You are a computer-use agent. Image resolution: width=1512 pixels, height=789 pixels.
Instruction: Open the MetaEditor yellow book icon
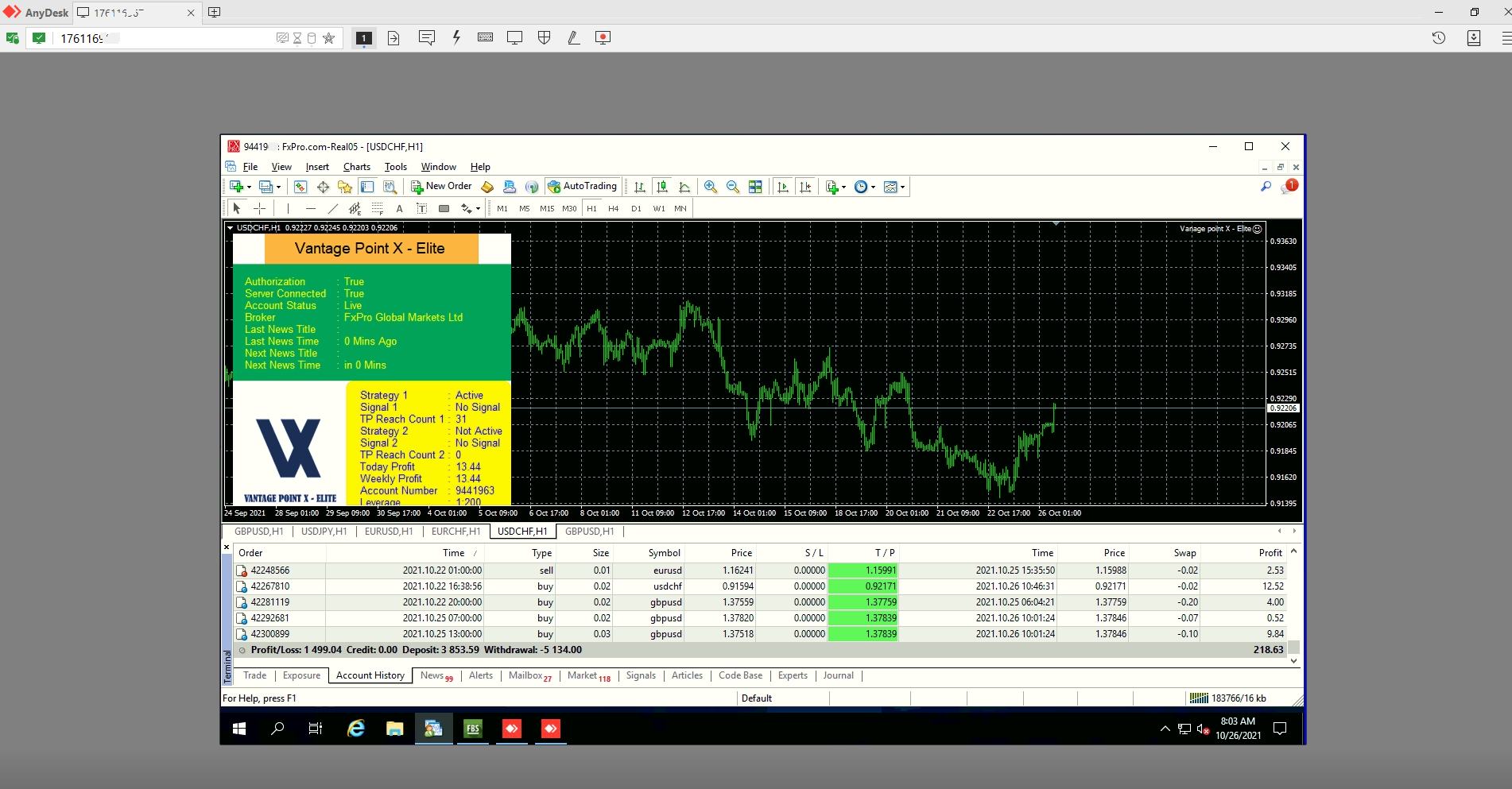click(487, 187)
